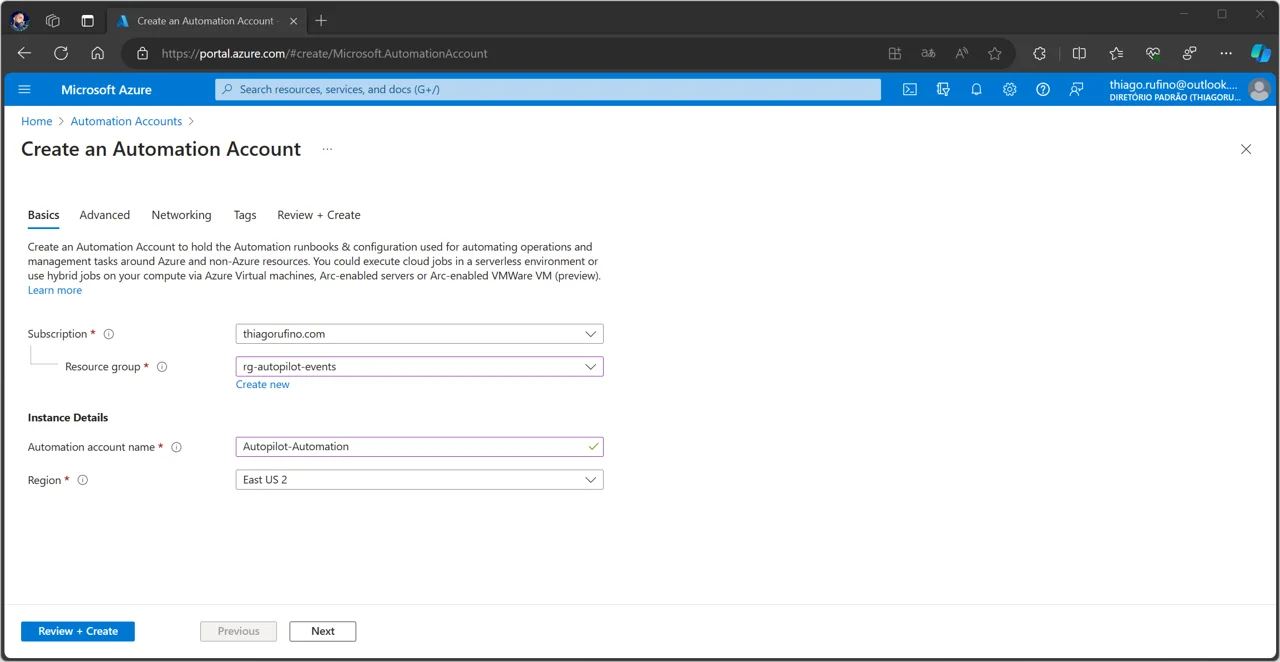Switch to the Advanced tab
Image resolution: width=1280 pixels, height=662 pixels.
tap(105, 215)
